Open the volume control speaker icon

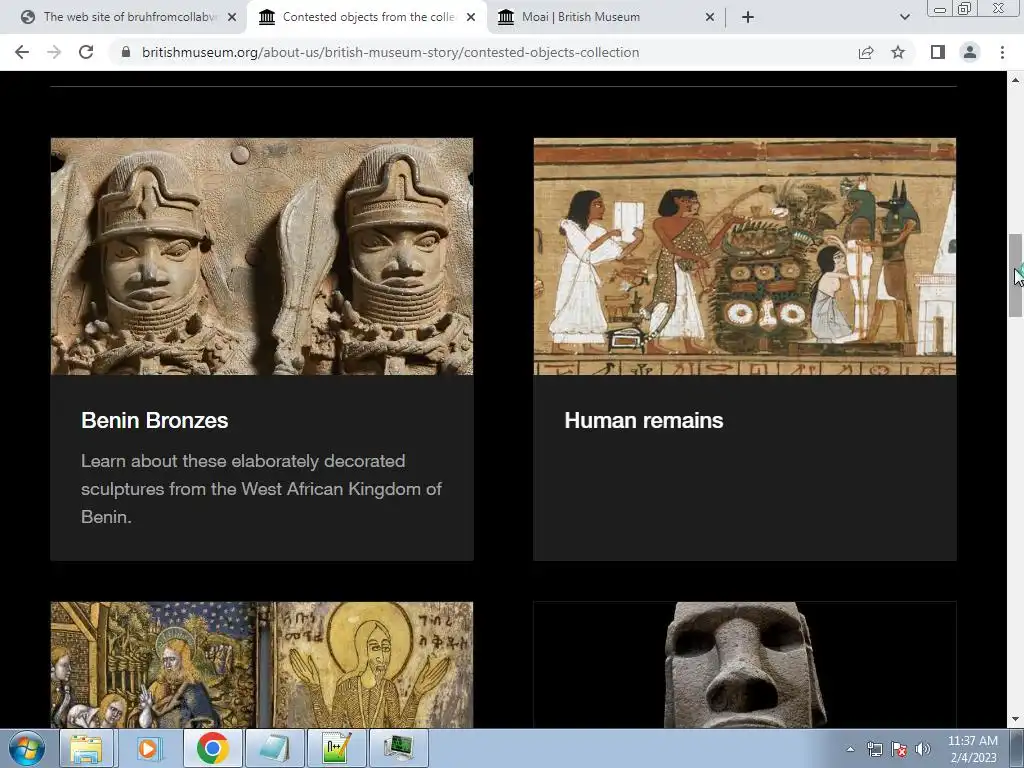coord(923,749)
